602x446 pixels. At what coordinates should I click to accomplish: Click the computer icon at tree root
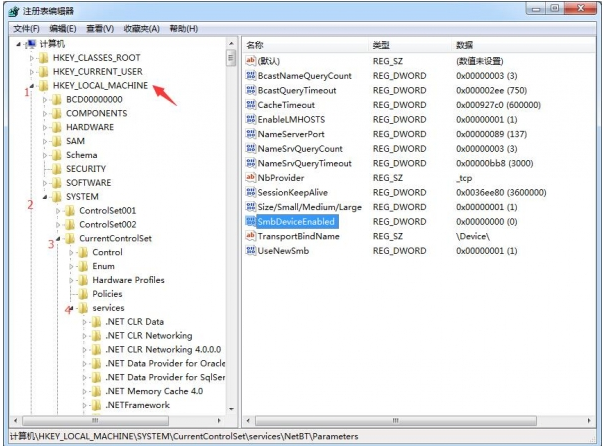(x=31, y=44)
